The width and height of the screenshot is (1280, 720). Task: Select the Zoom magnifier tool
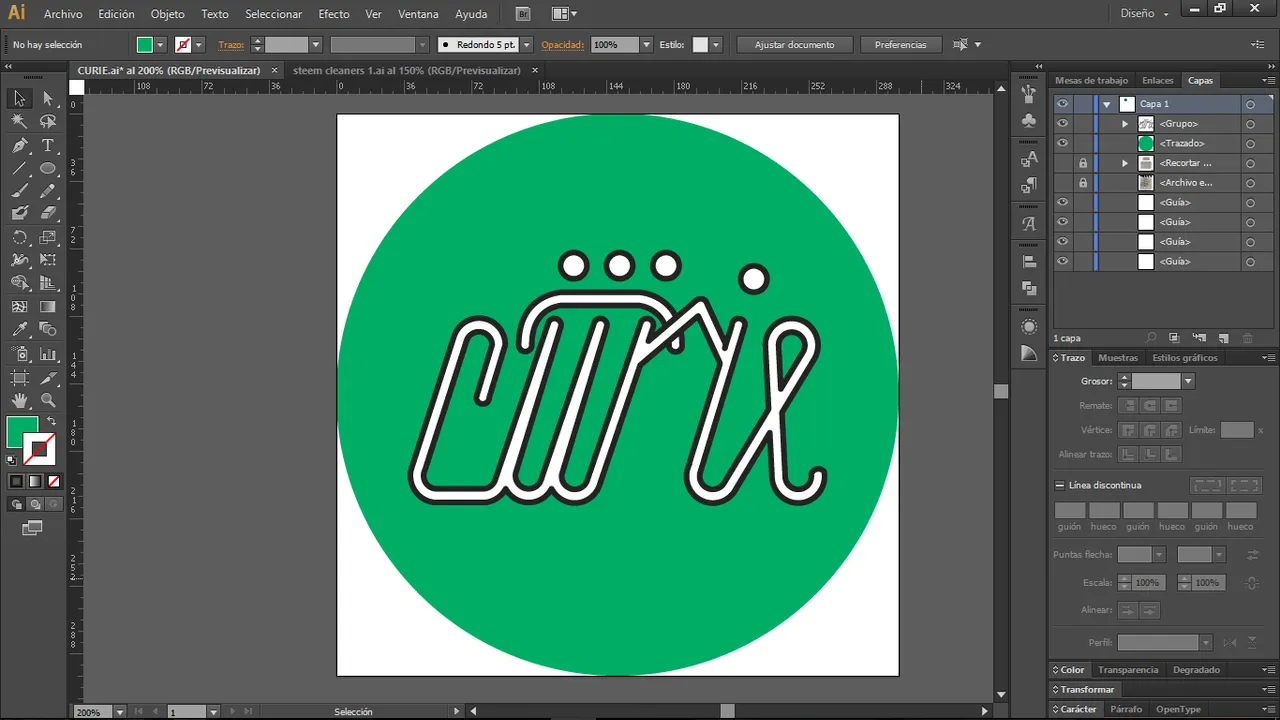47,400
